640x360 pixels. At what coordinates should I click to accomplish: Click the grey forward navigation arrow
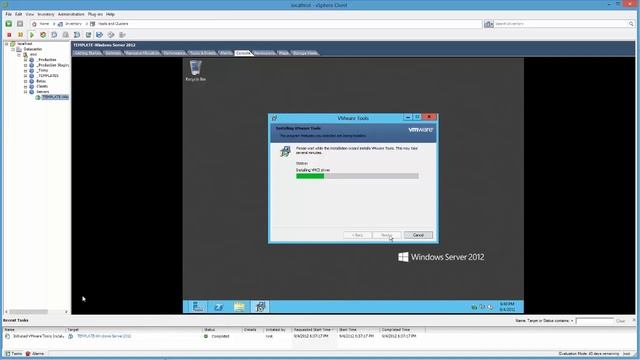(20, 24)
